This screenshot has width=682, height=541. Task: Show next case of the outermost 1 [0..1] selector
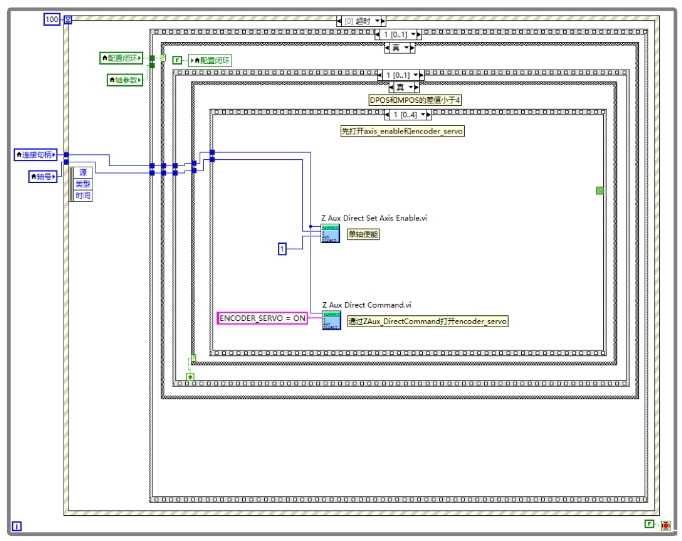(419, 34)
